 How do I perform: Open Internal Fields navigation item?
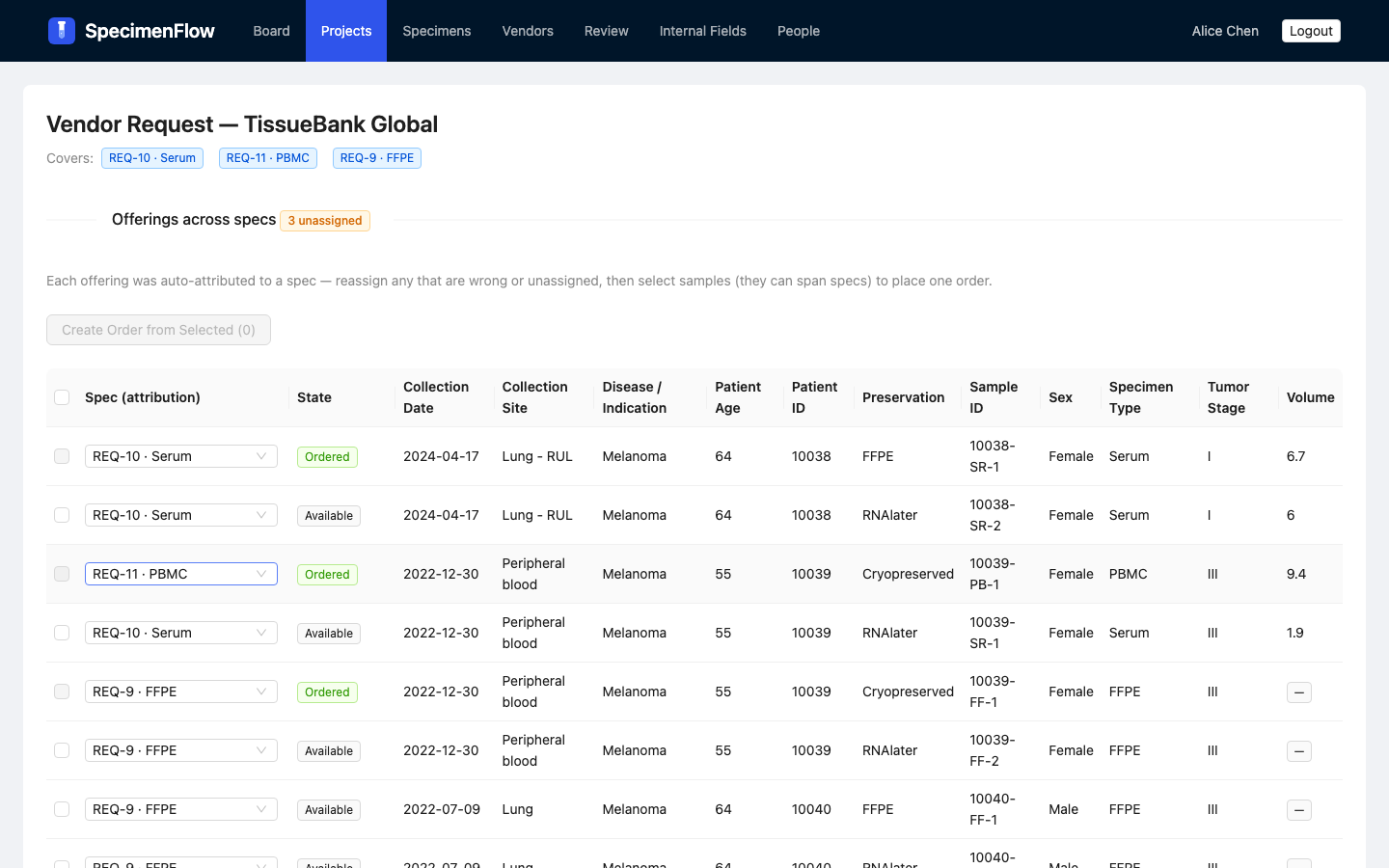pyautogui.click(x=703, y=31)
